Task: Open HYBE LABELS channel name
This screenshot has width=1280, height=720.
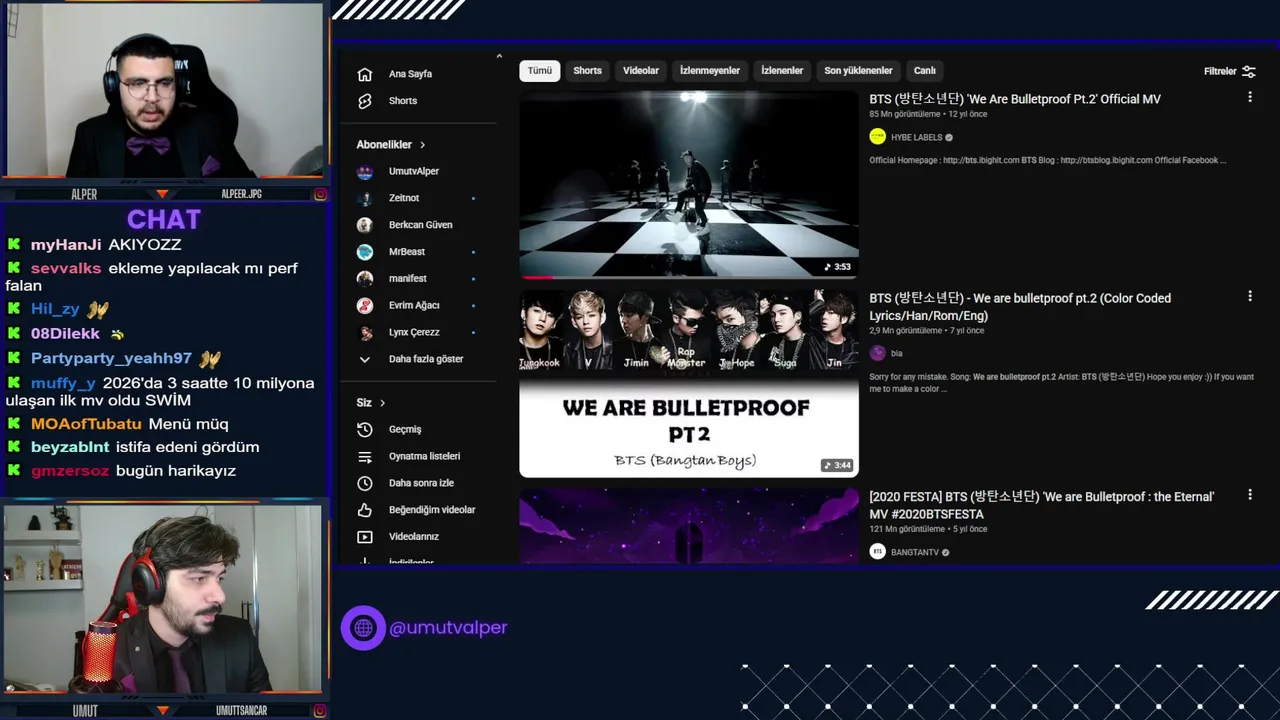Action: (x=916, y=138)
